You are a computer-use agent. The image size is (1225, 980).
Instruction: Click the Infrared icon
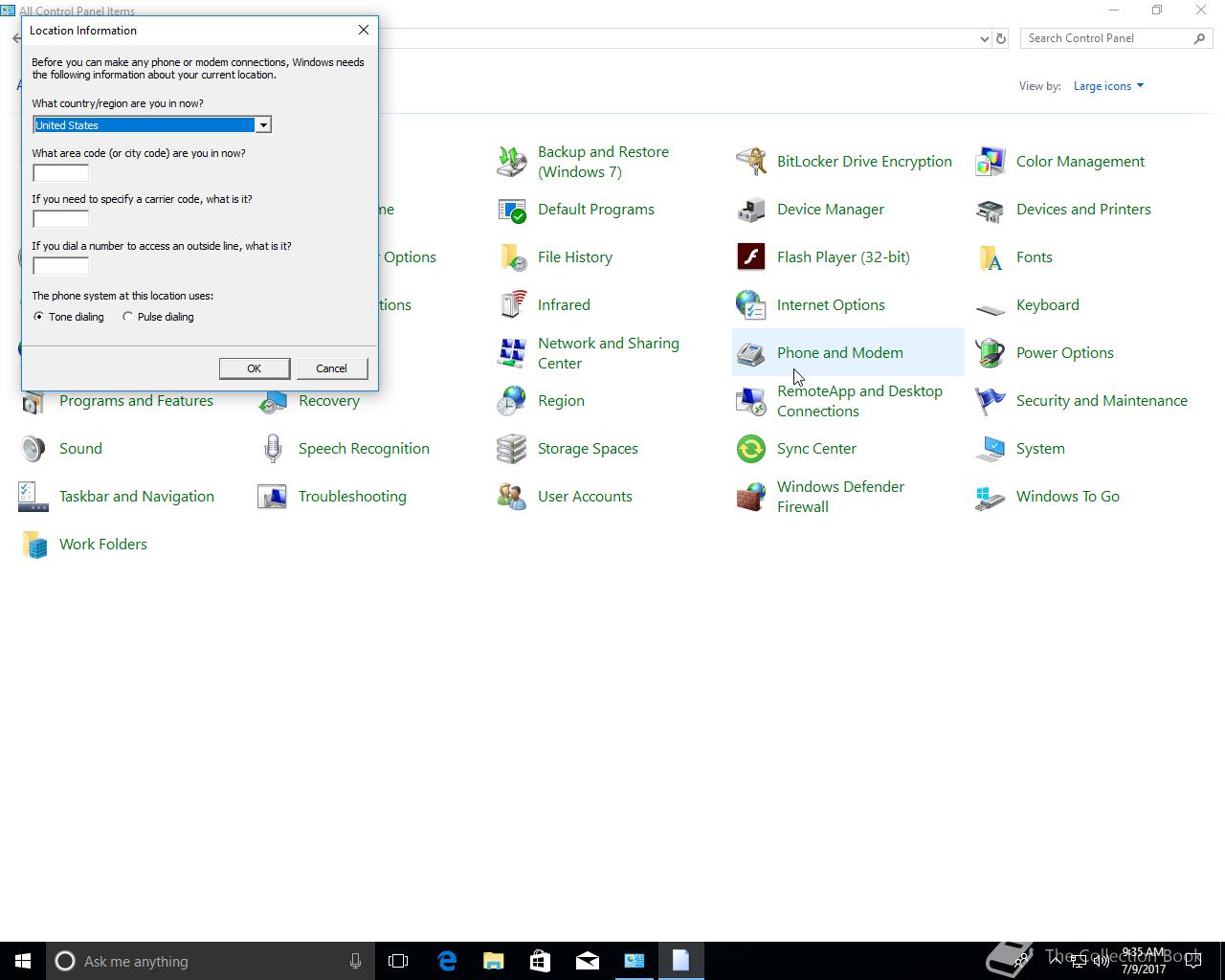tap(512, 305)
